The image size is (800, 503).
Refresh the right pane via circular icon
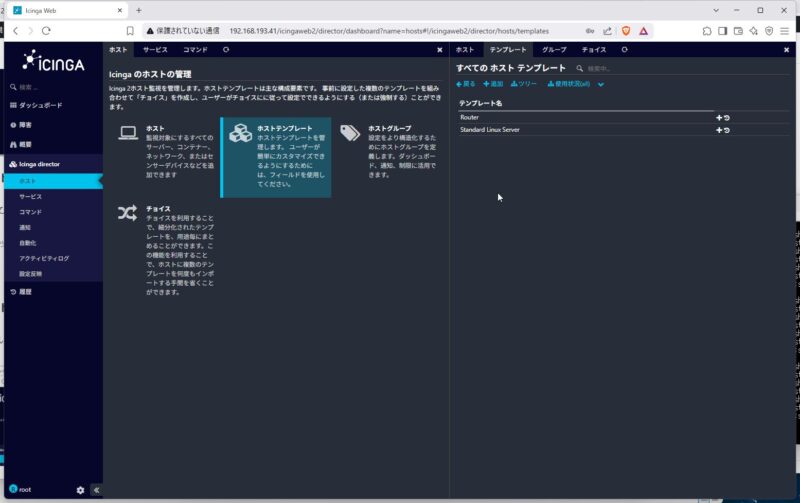coord(624,49)
